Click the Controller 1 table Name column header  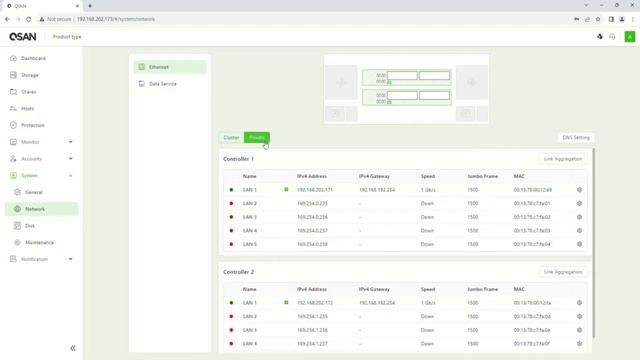click(249, 176)
